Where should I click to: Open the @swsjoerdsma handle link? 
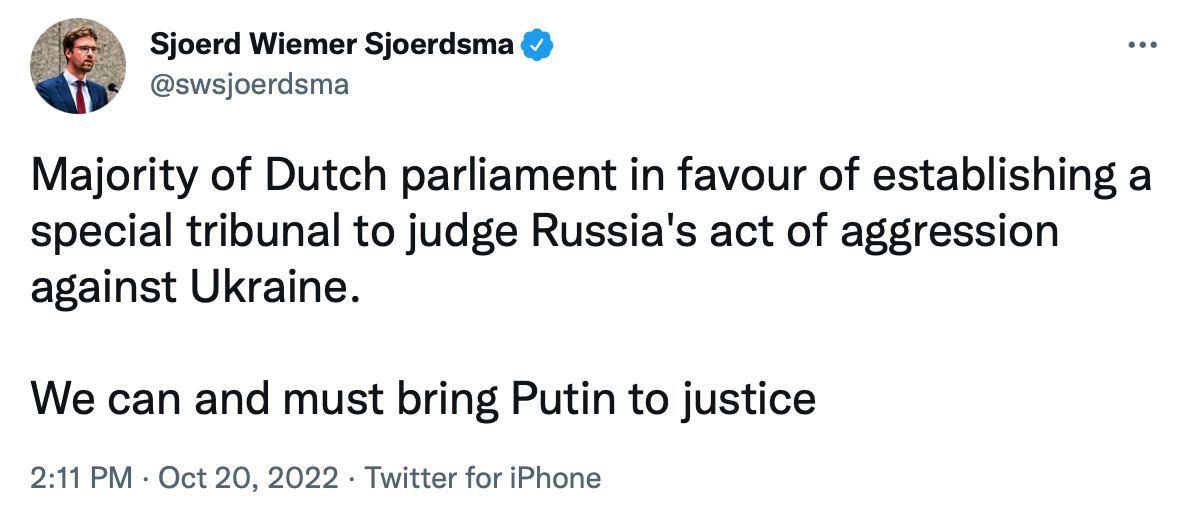coord(249,85)
